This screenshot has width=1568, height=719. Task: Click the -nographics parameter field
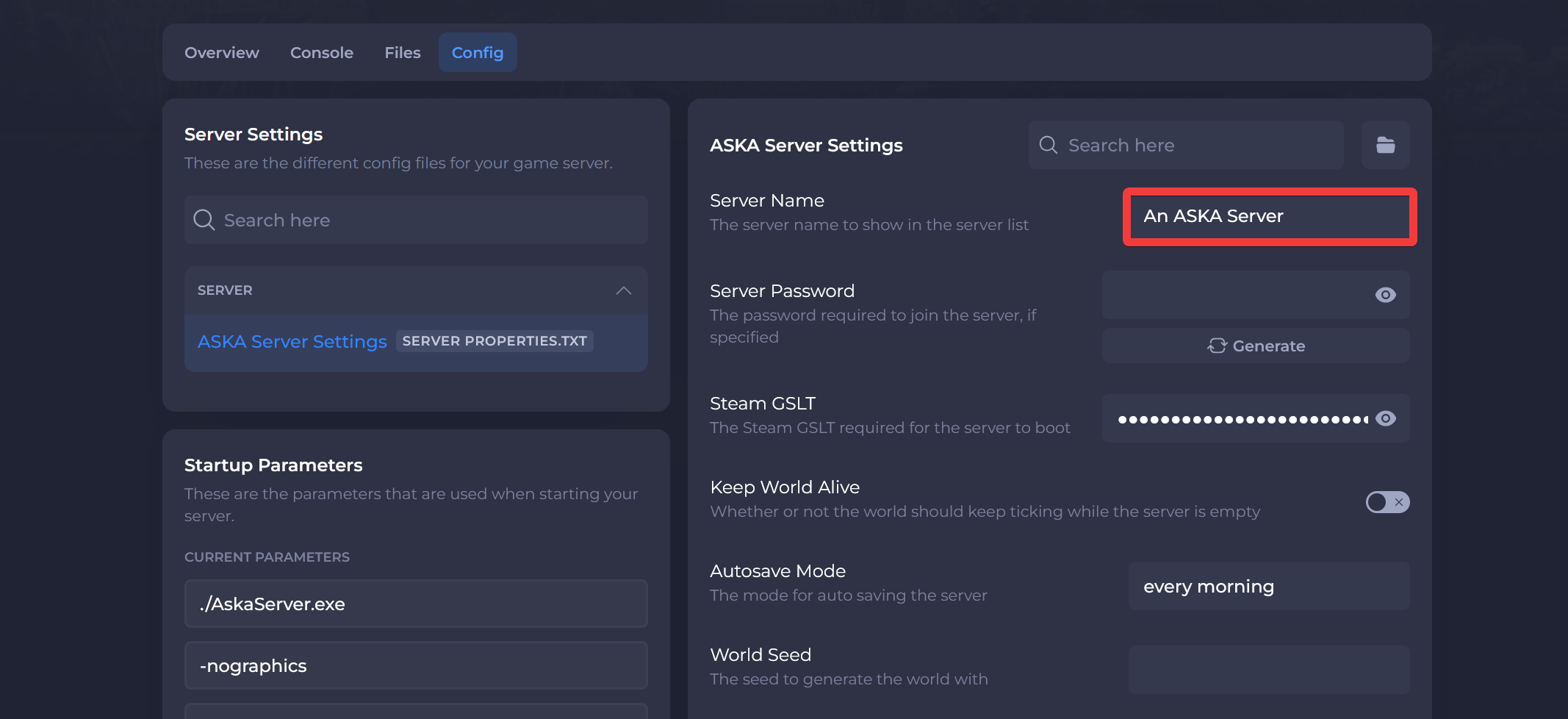[416, 665]
